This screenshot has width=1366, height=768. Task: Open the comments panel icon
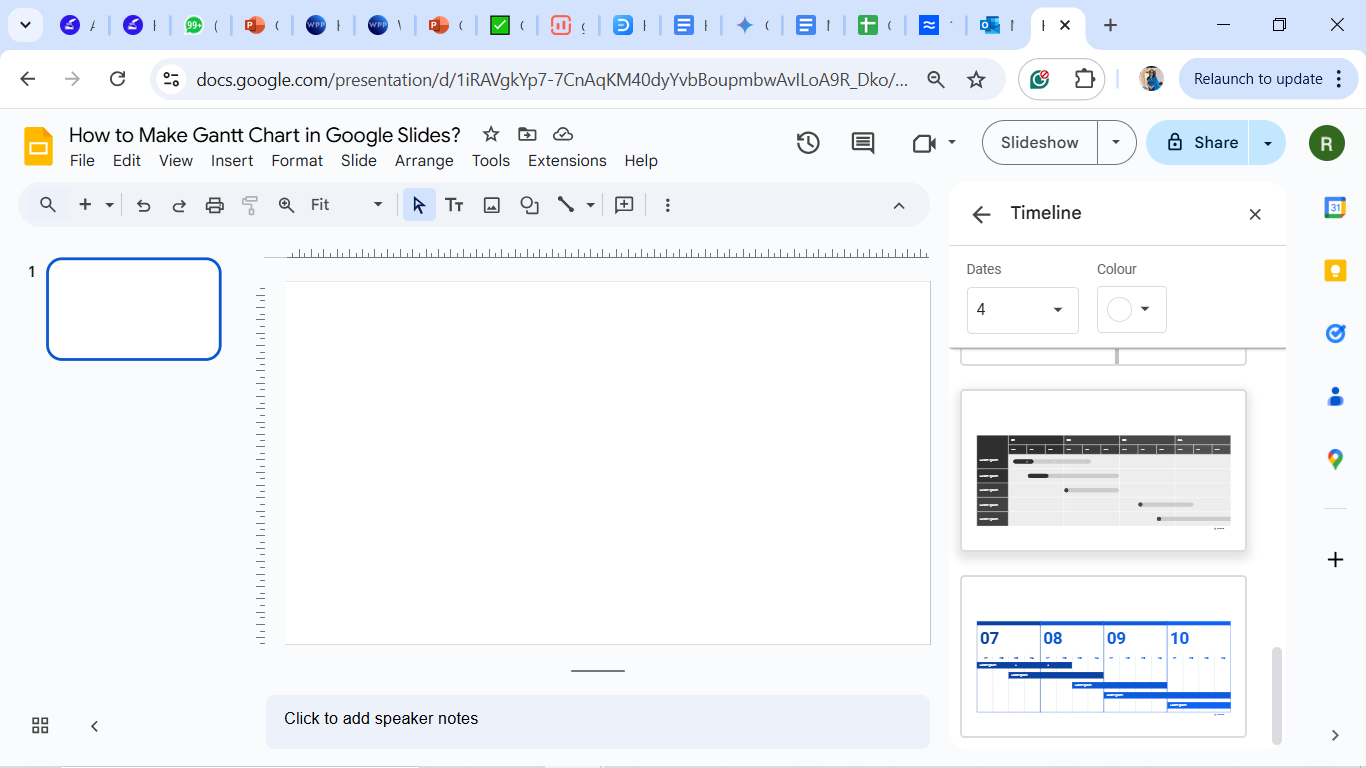[863, 143]
